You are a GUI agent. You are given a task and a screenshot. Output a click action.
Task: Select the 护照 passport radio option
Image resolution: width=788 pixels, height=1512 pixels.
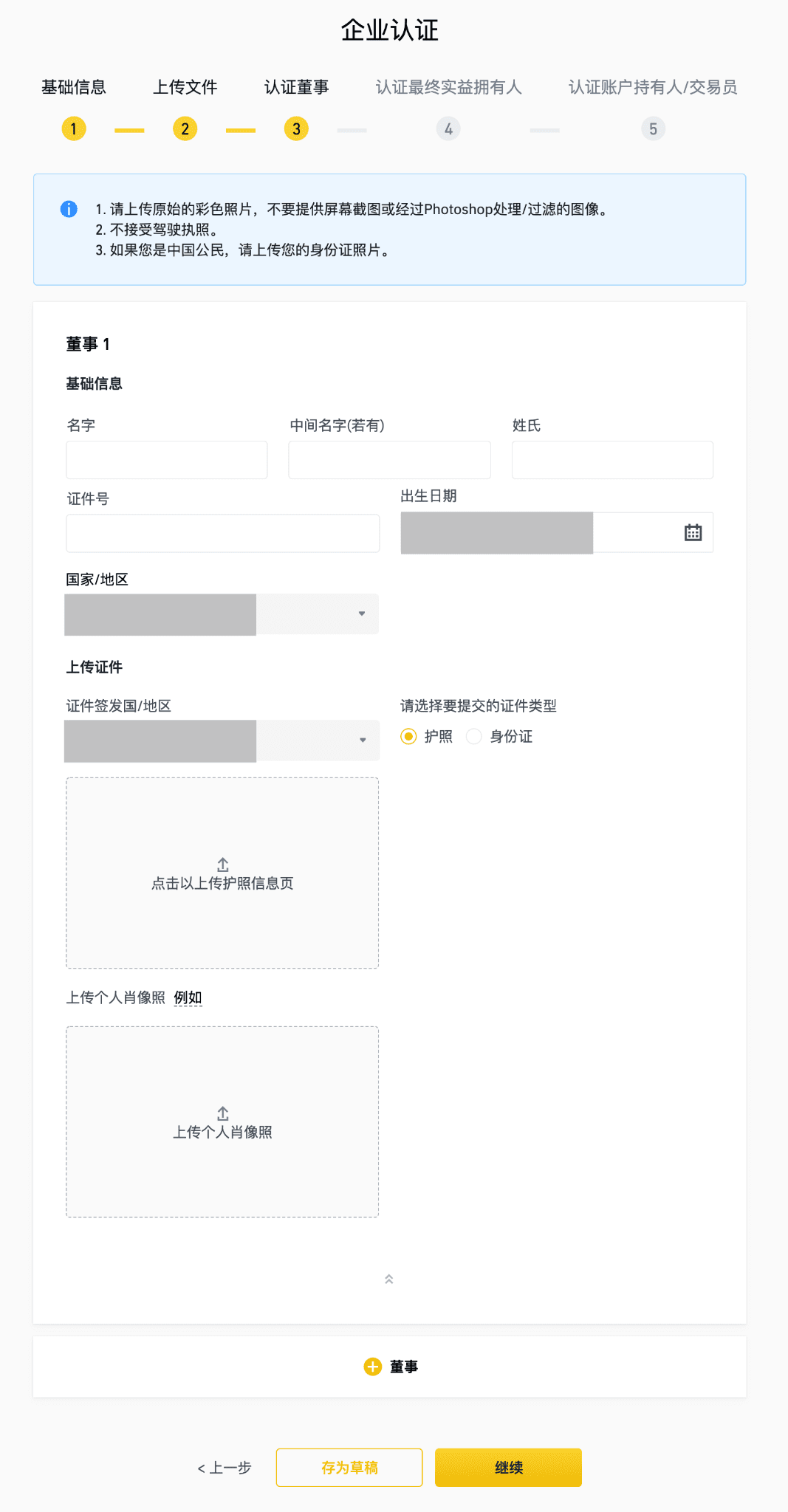tap(408, 736)
